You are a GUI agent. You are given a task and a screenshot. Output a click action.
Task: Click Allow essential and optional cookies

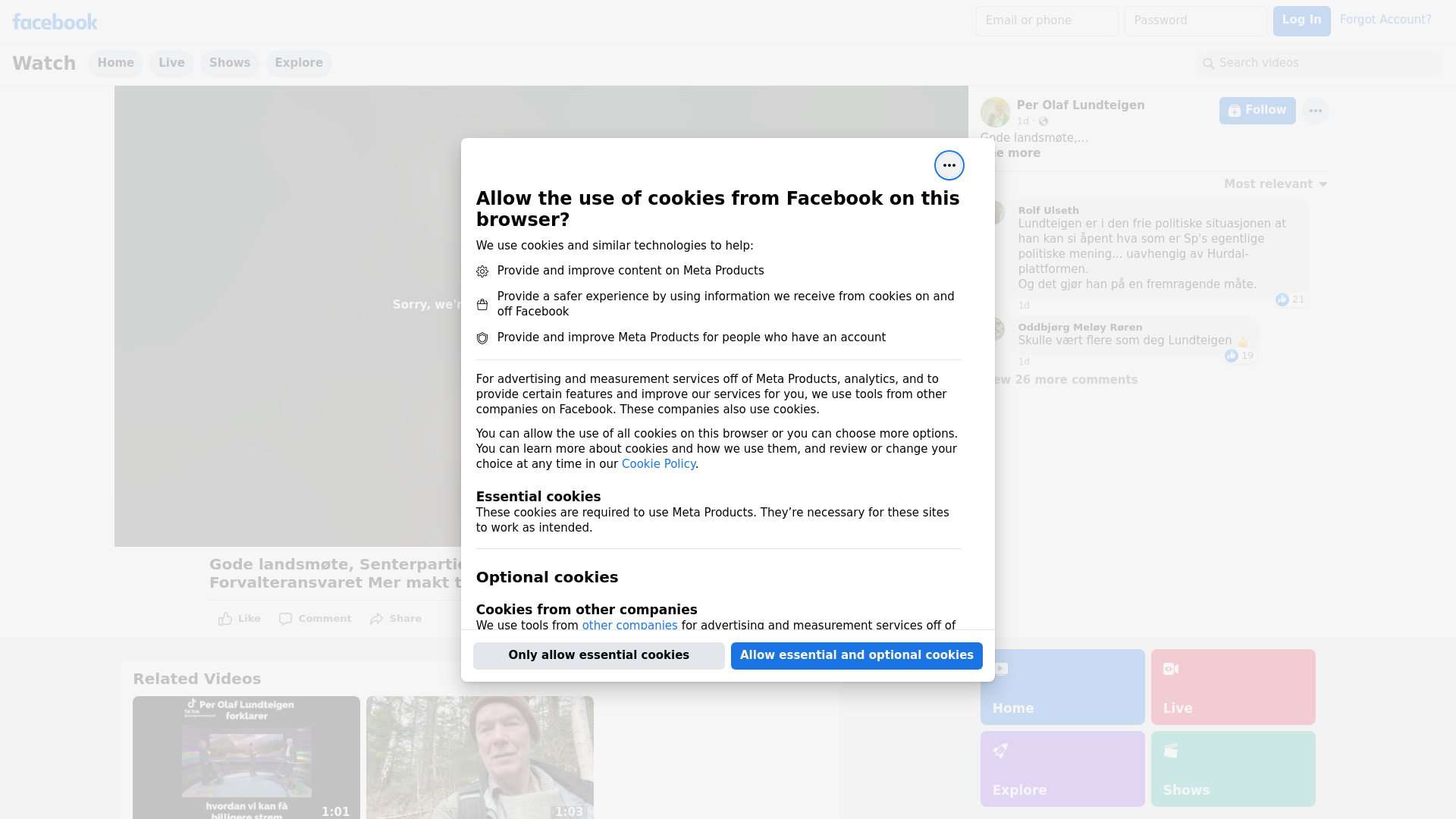856,655
